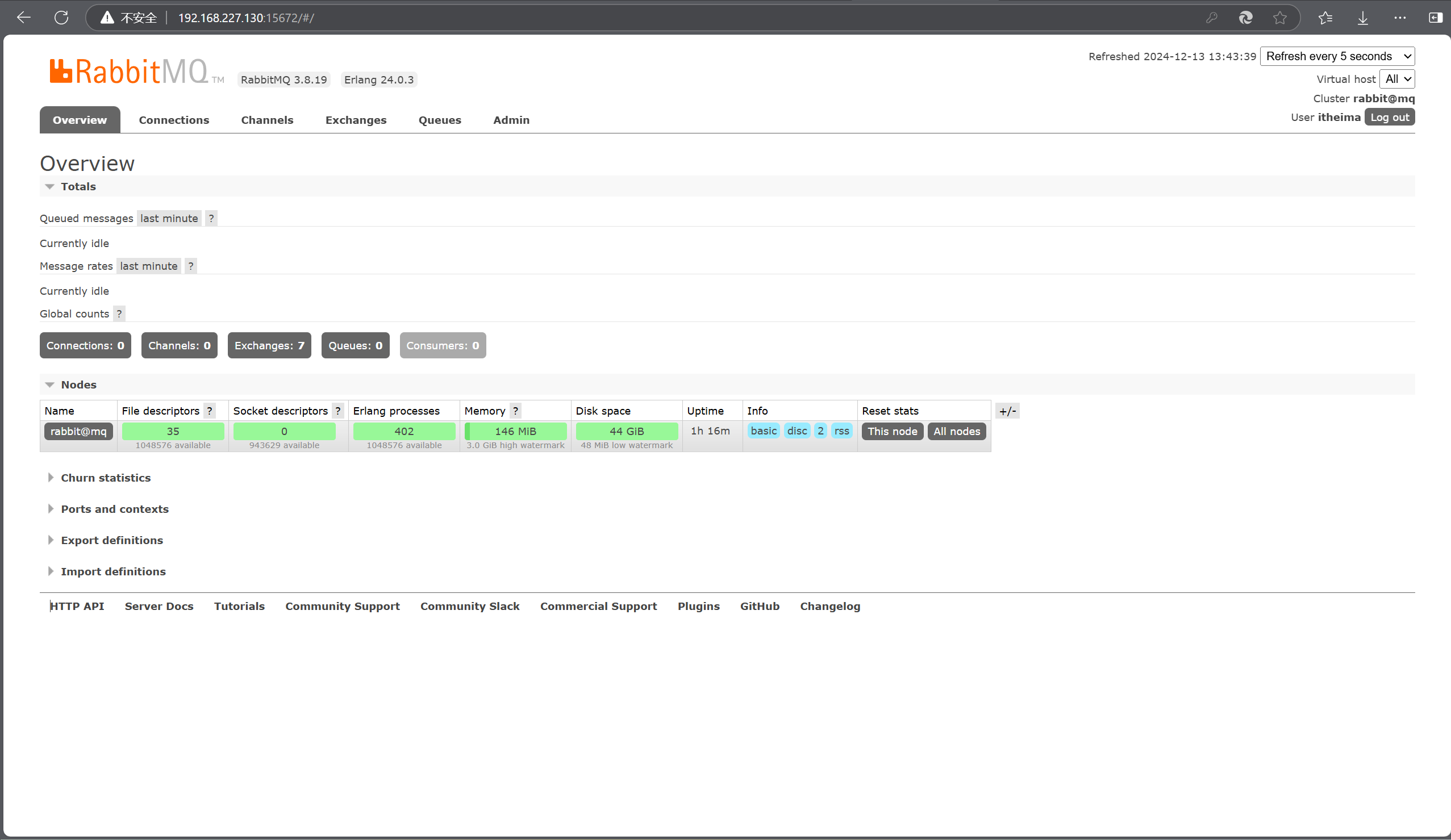
Task: Click the green Memory 146 MiB bar
Action: pos(515,431)
